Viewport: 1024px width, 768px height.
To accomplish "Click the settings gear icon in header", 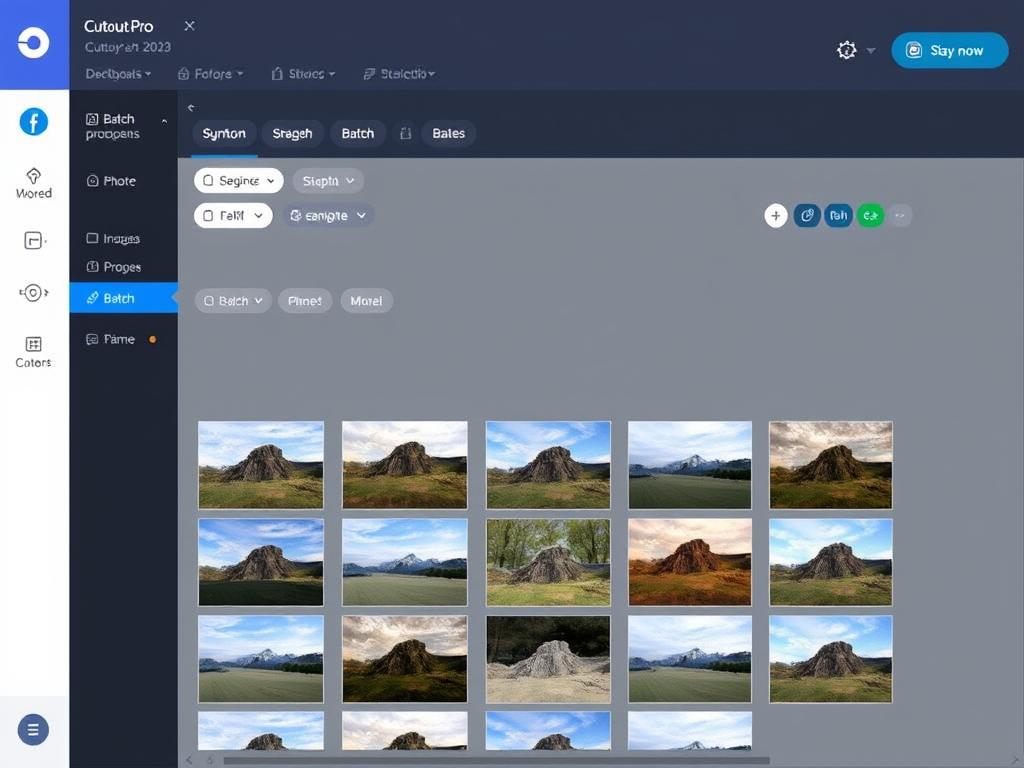I will [847, 50].
